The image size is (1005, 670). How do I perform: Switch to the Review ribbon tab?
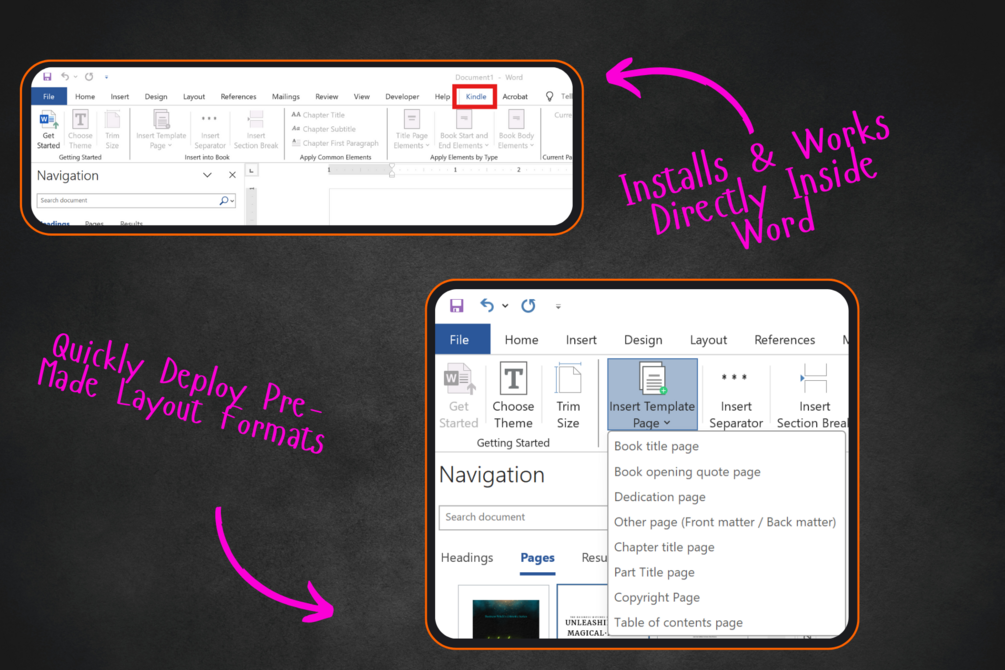point(326,97)
